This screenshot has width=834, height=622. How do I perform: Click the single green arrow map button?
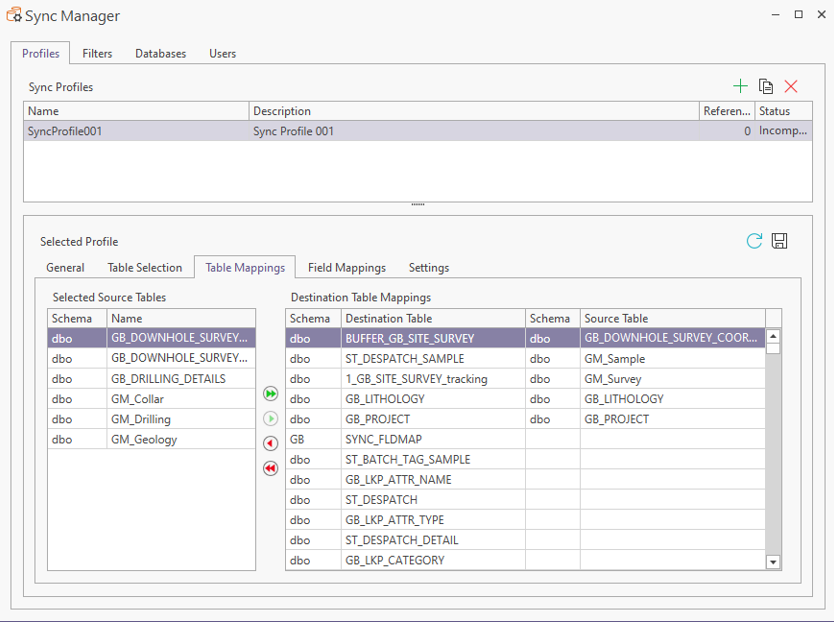click(x=270, y=419)
